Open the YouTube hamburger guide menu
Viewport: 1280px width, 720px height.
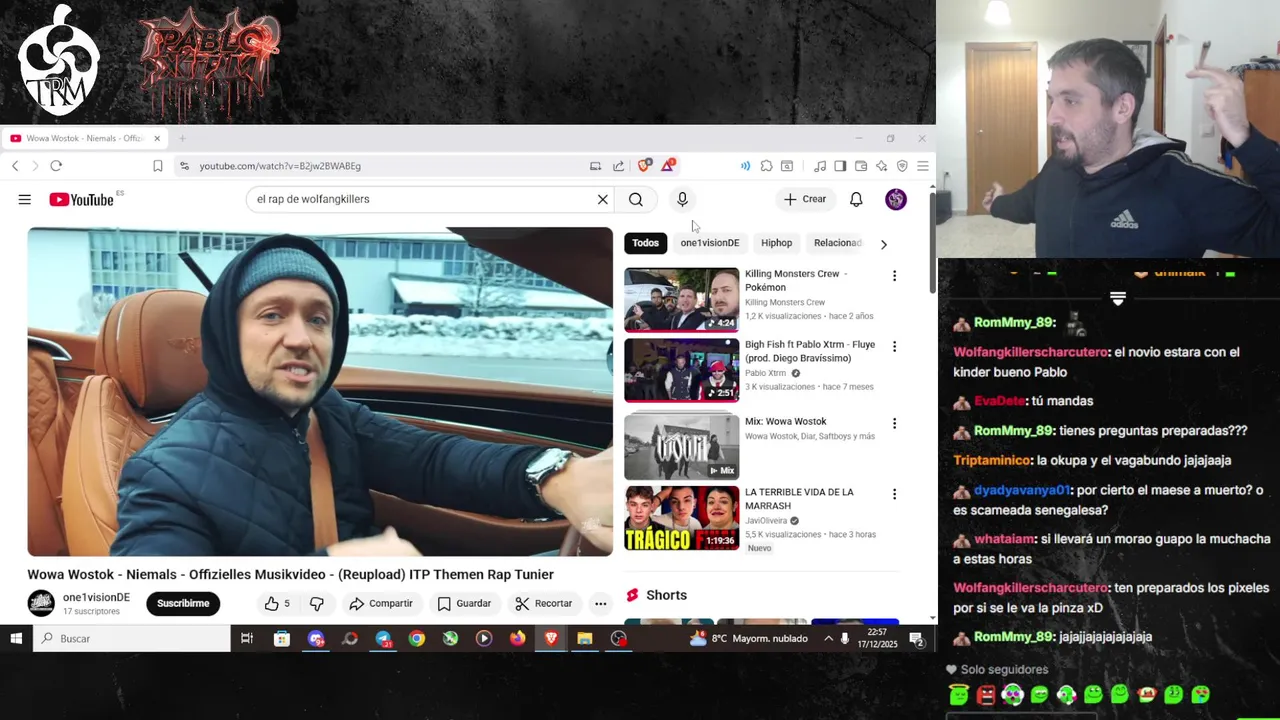point(24,199)
